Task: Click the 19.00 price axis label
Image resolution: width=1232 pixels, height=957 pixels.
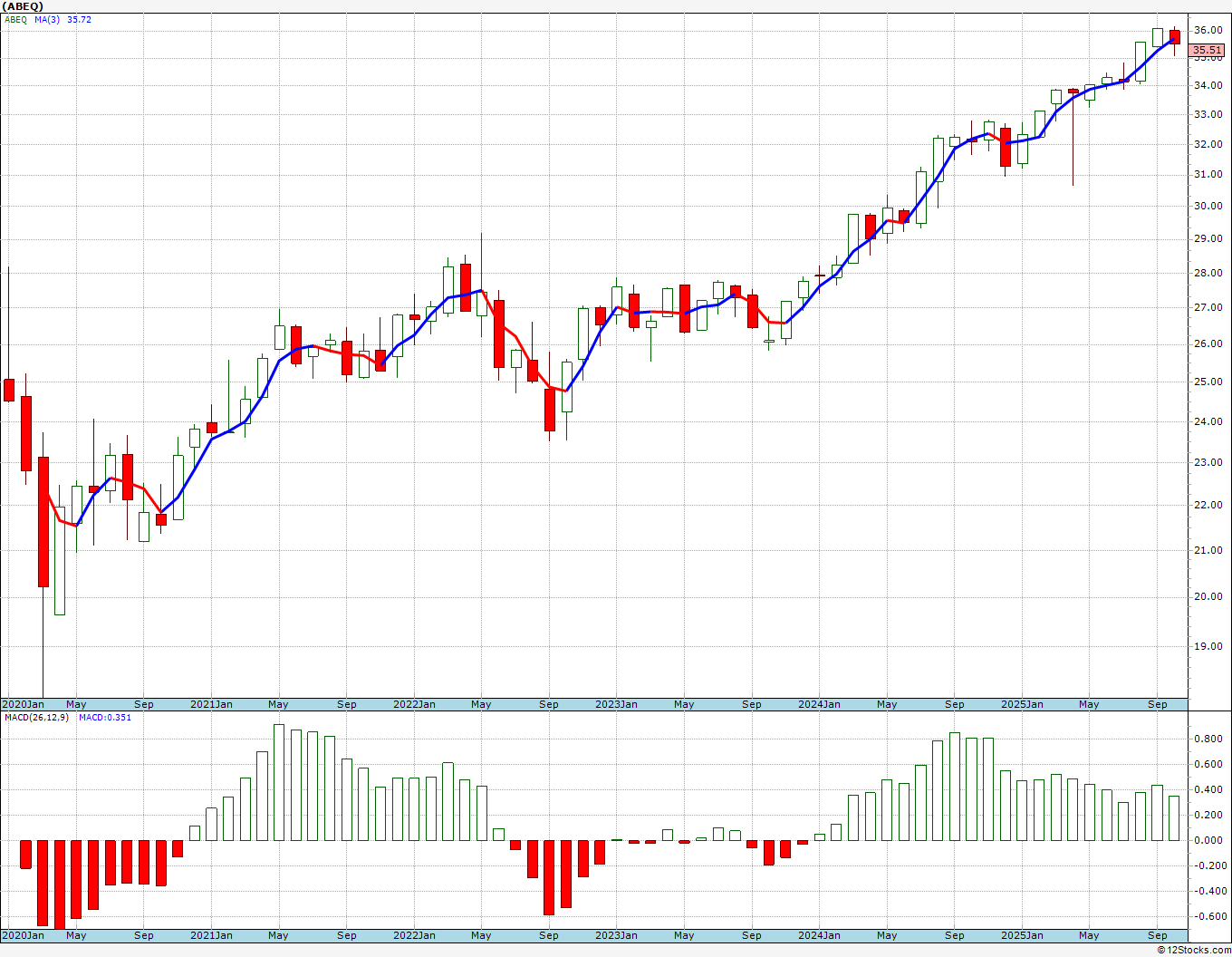Action: coord(1208,646)
